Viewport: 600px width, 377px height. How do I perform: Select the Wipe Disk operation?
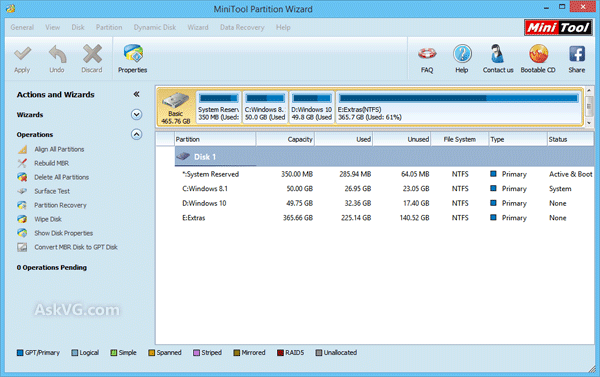pyautogui.click(x=48, y=219)
